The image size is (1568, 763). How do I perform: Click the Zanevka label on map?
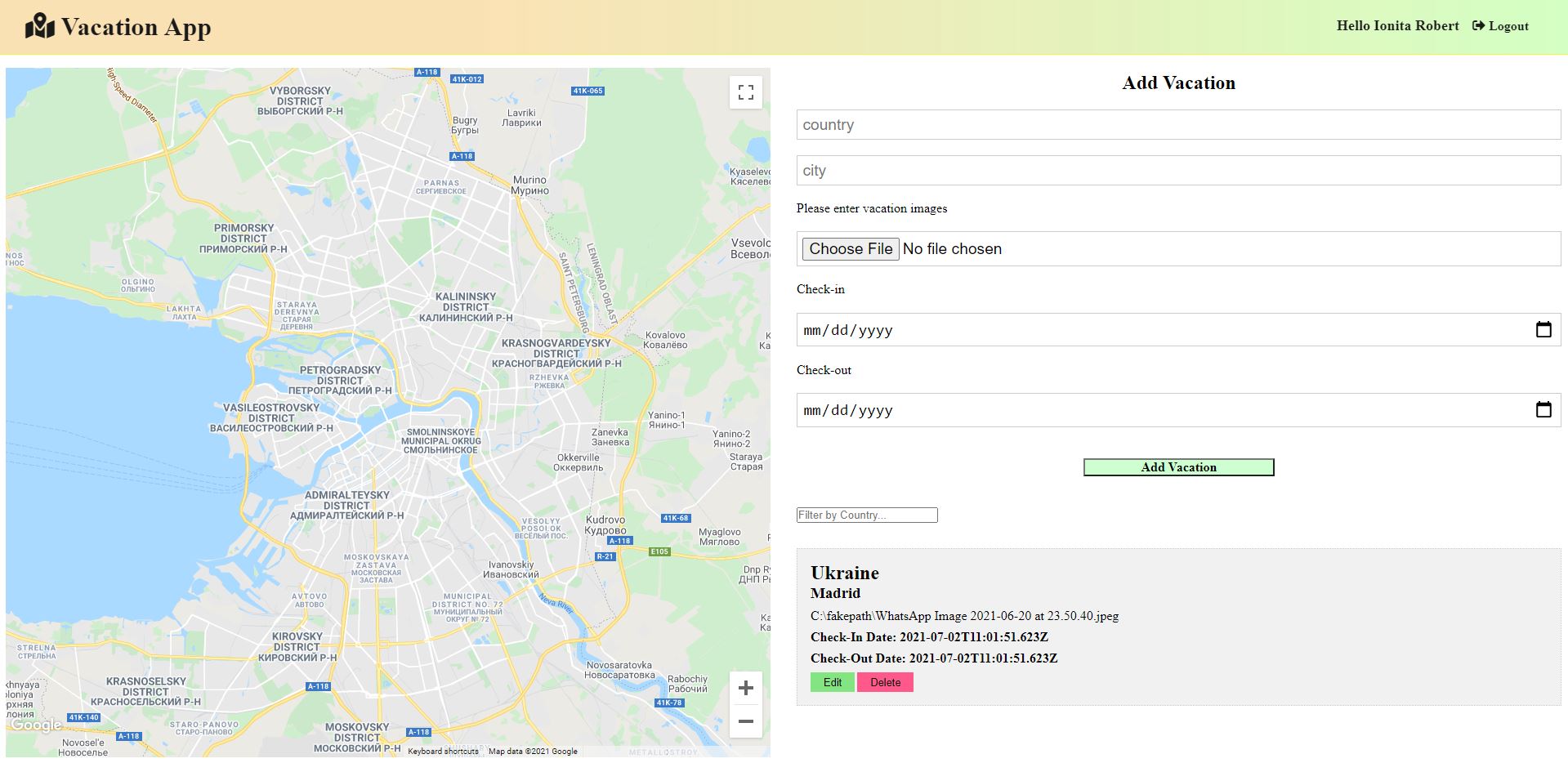610,437
